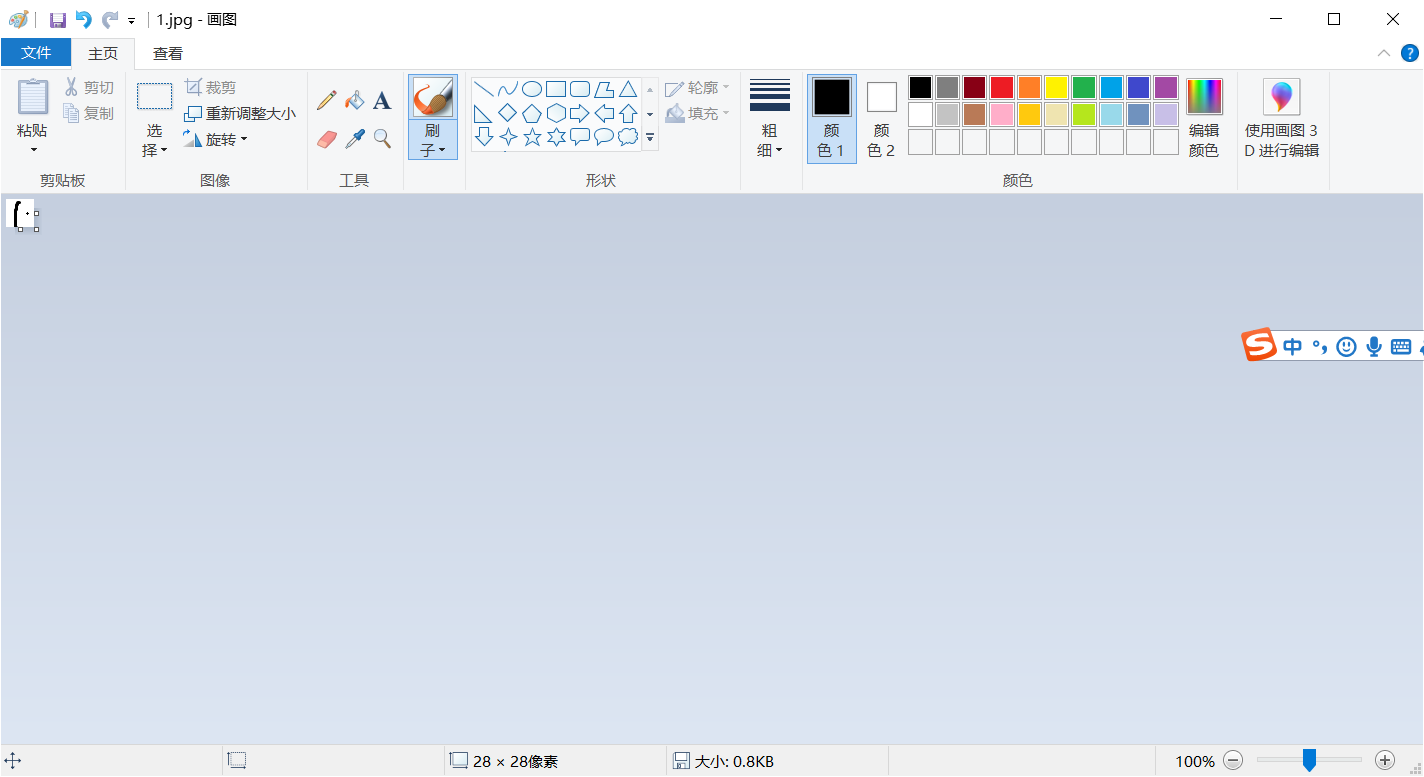1424x777 pixels.
Task: Click the zoom out minus button
Action: pos(1233,761)
